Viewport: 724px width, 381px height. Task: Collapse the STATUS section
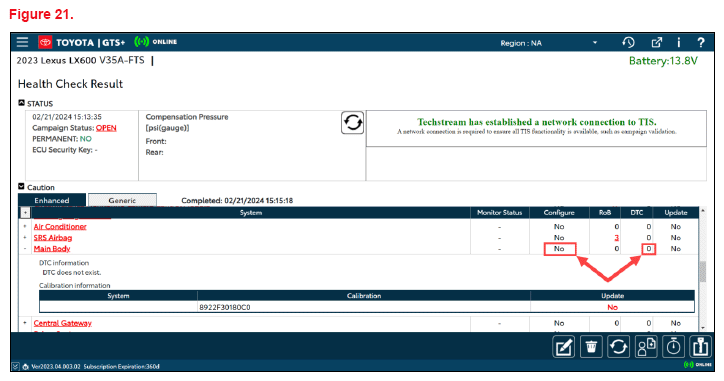(x=21, y=103)
